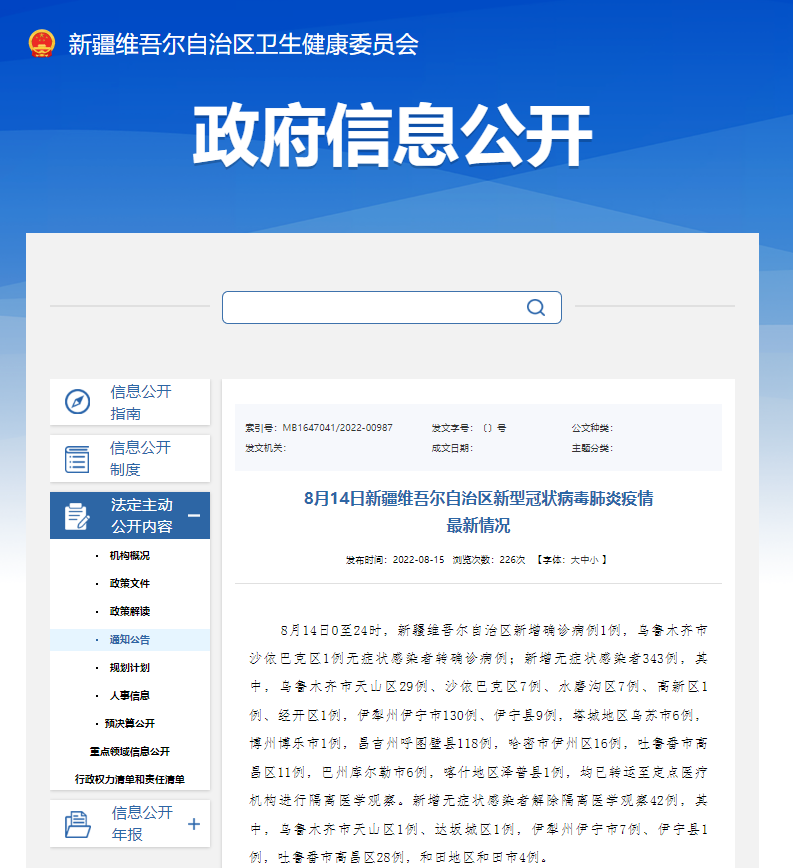793x868 pixels.
Task: Expand 信息公开年报 with the plus sign
Action: click(193, 824)
